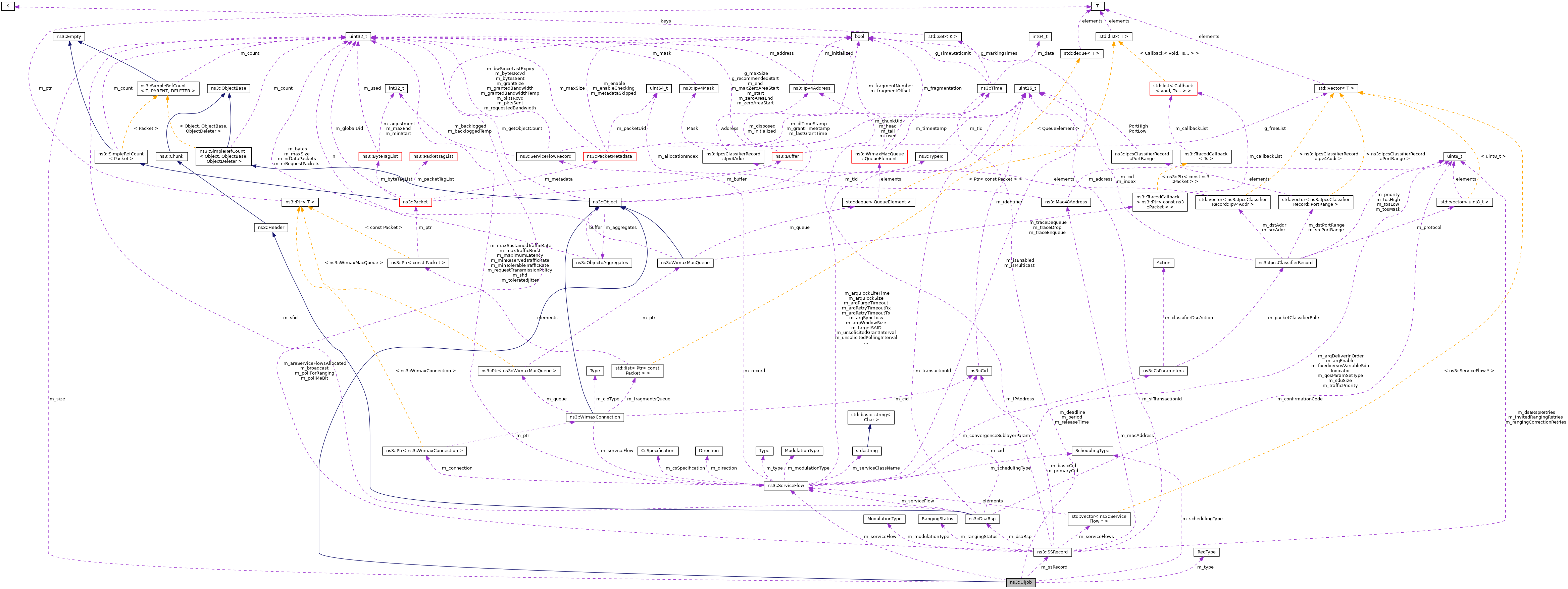Open the ns3::PacketTagList node
1568x589 pixels.
tap(434, 156)
